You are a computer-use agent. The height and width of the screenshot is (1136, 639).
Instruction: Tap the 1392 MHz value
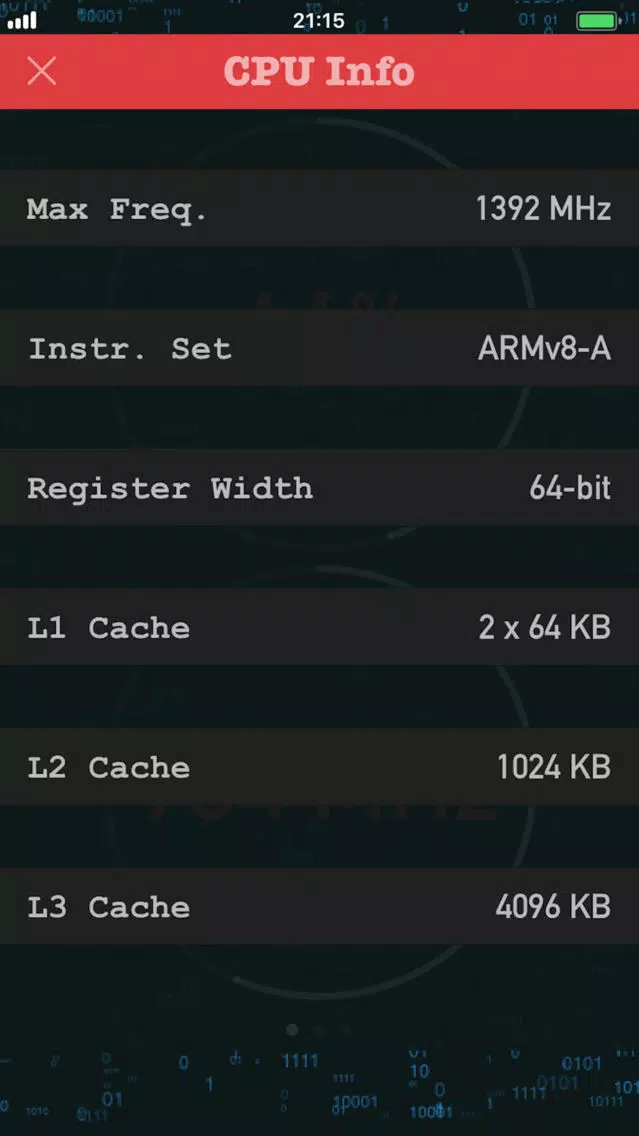[x=543, y=209]
